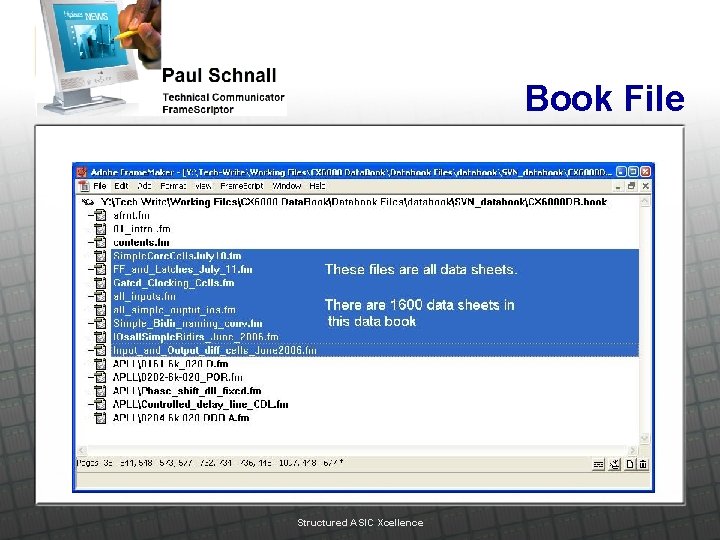Click the file icon beside all_inputs.fm

click(x=100, y=296)
